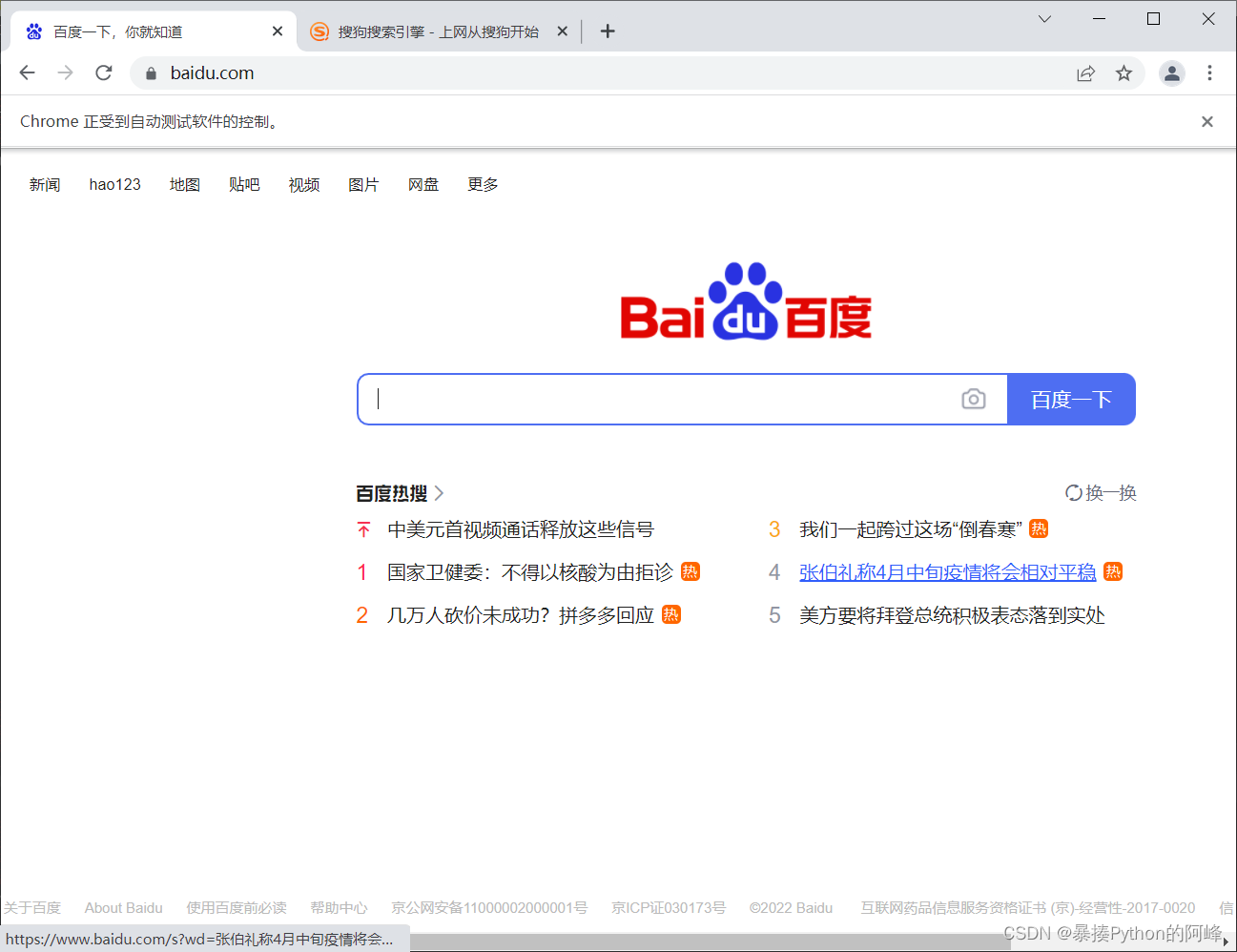Click the lock icon beside baidu.com
The image size is (1237, 952).
(x=151, y=73)
